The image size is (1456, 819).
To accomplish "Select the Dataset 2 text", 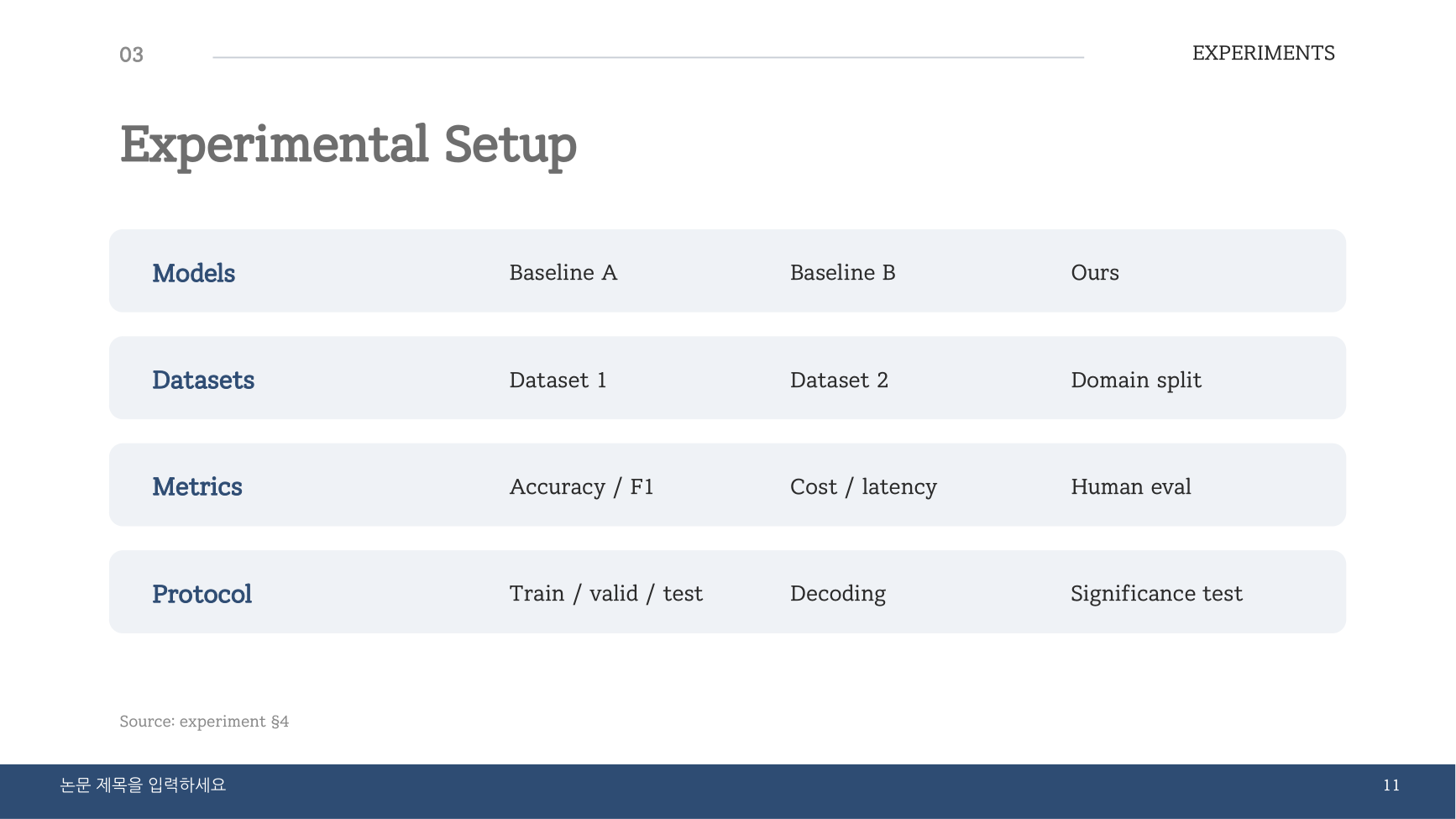I will point(839,380).
